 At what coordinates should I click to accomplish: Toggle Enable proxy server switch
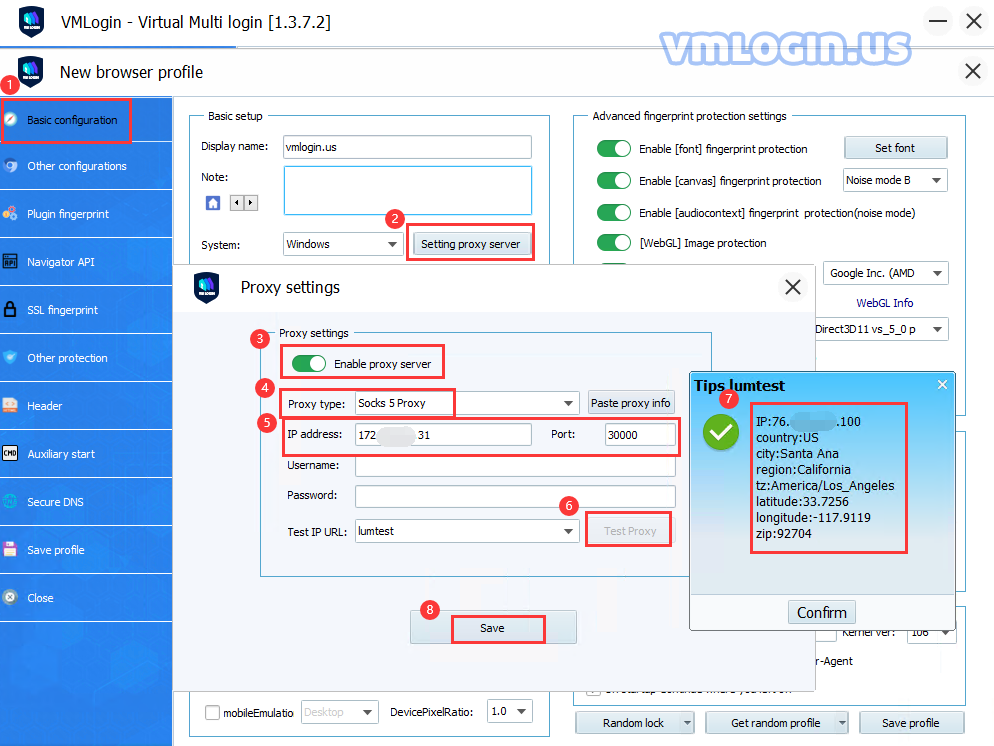(309, 364)
